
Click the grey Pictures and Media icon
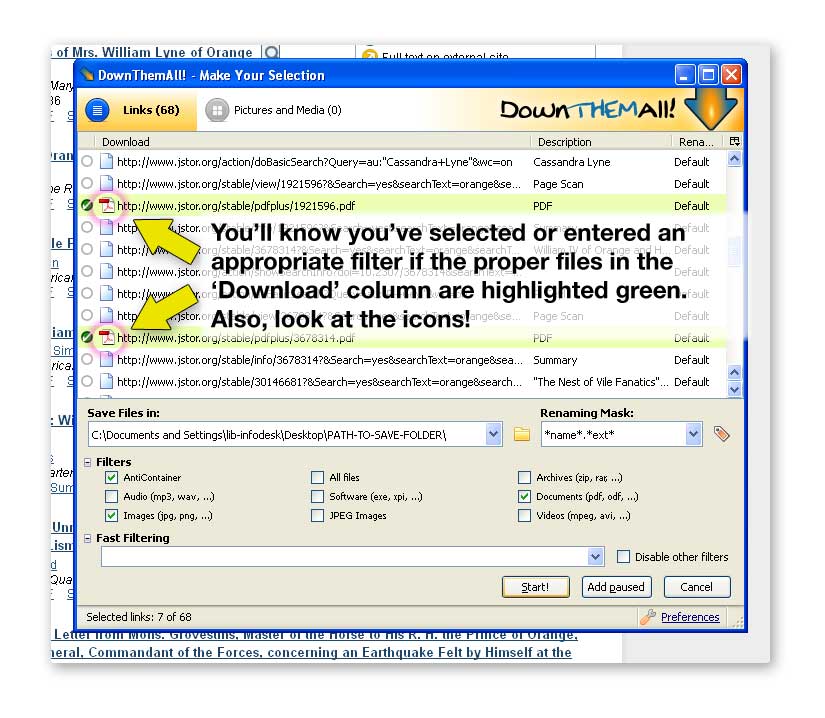pos(217,110)
